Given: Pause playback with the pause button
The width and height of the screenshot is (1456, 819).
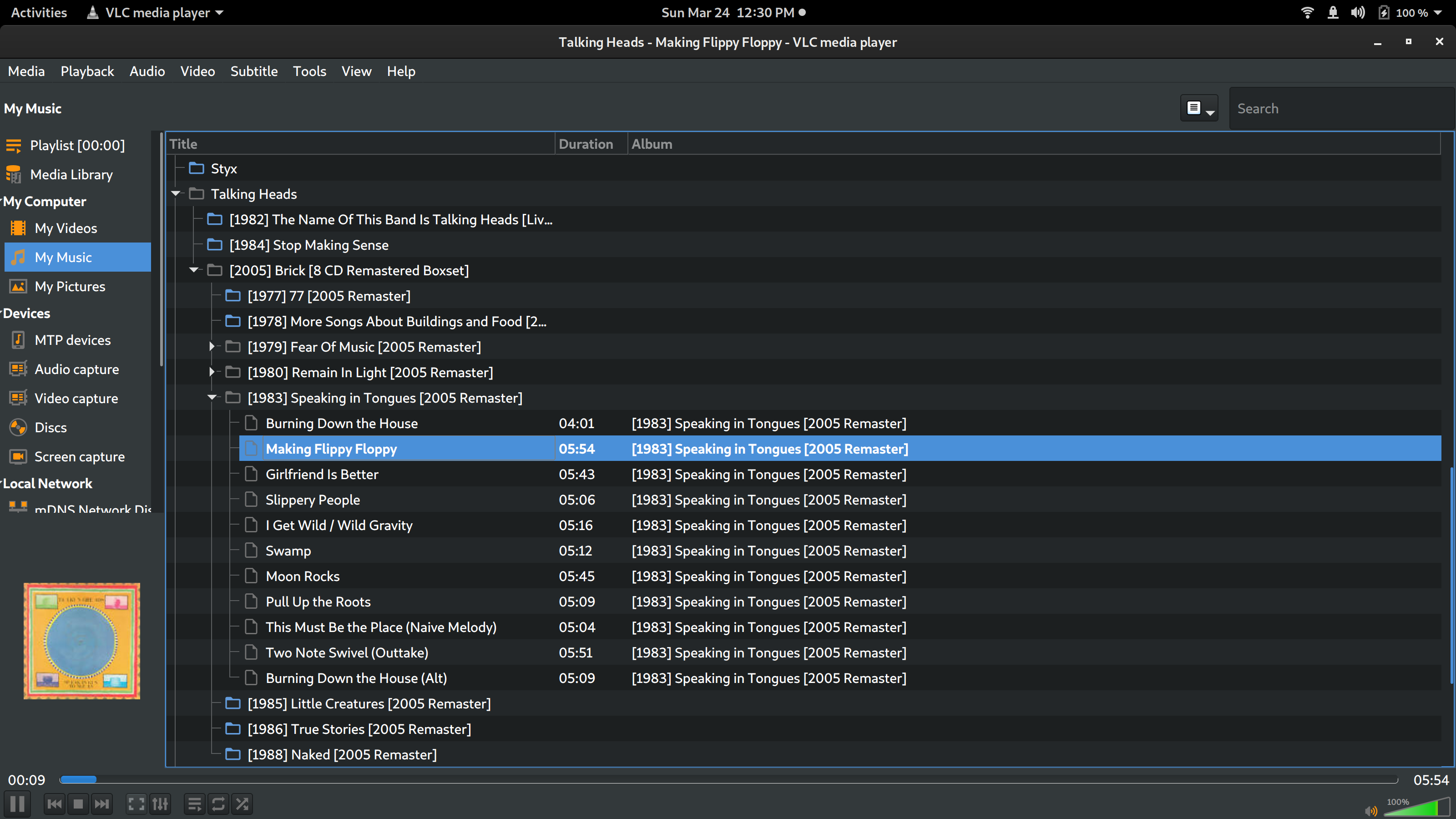Looking at the screenshot, I should pyautogui.click(x=17, y=803).
